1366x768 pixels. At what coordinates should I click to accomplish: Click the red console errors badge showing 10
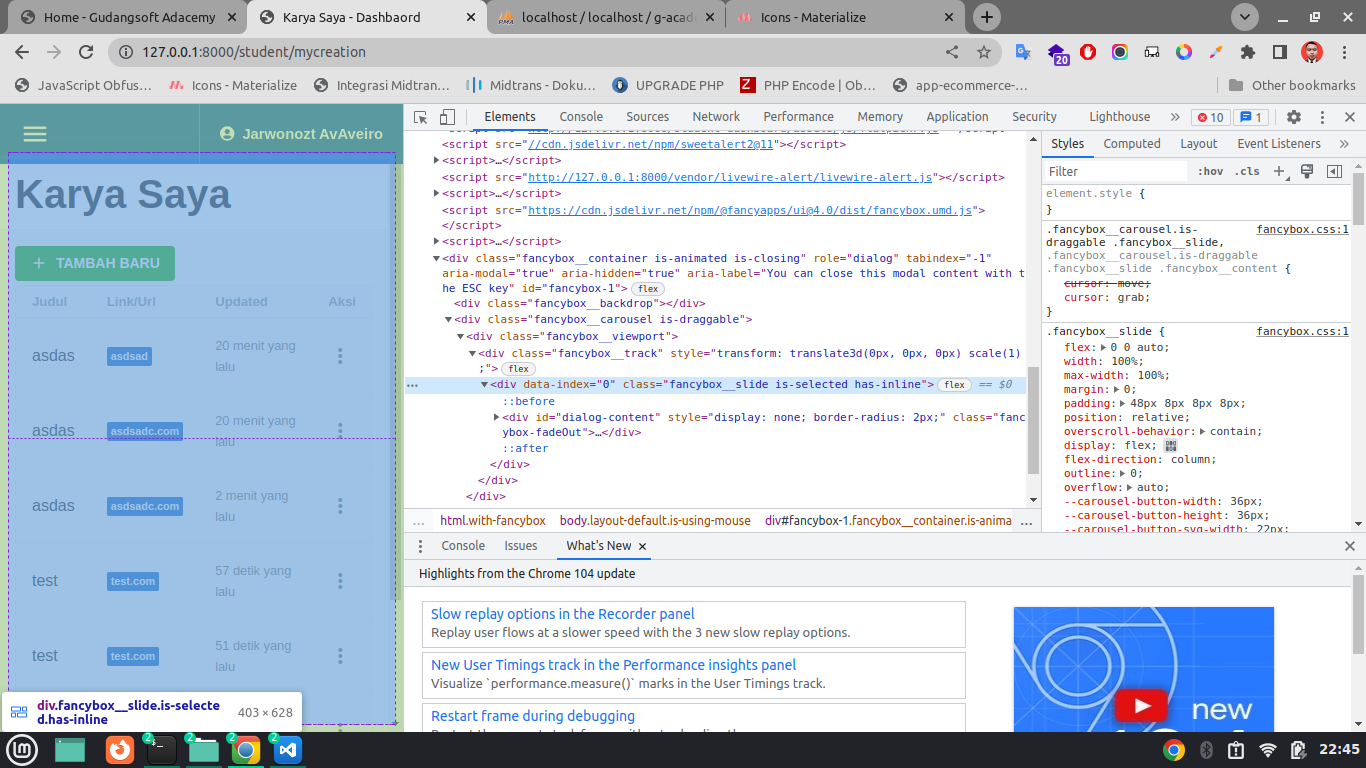(1210, 117)
